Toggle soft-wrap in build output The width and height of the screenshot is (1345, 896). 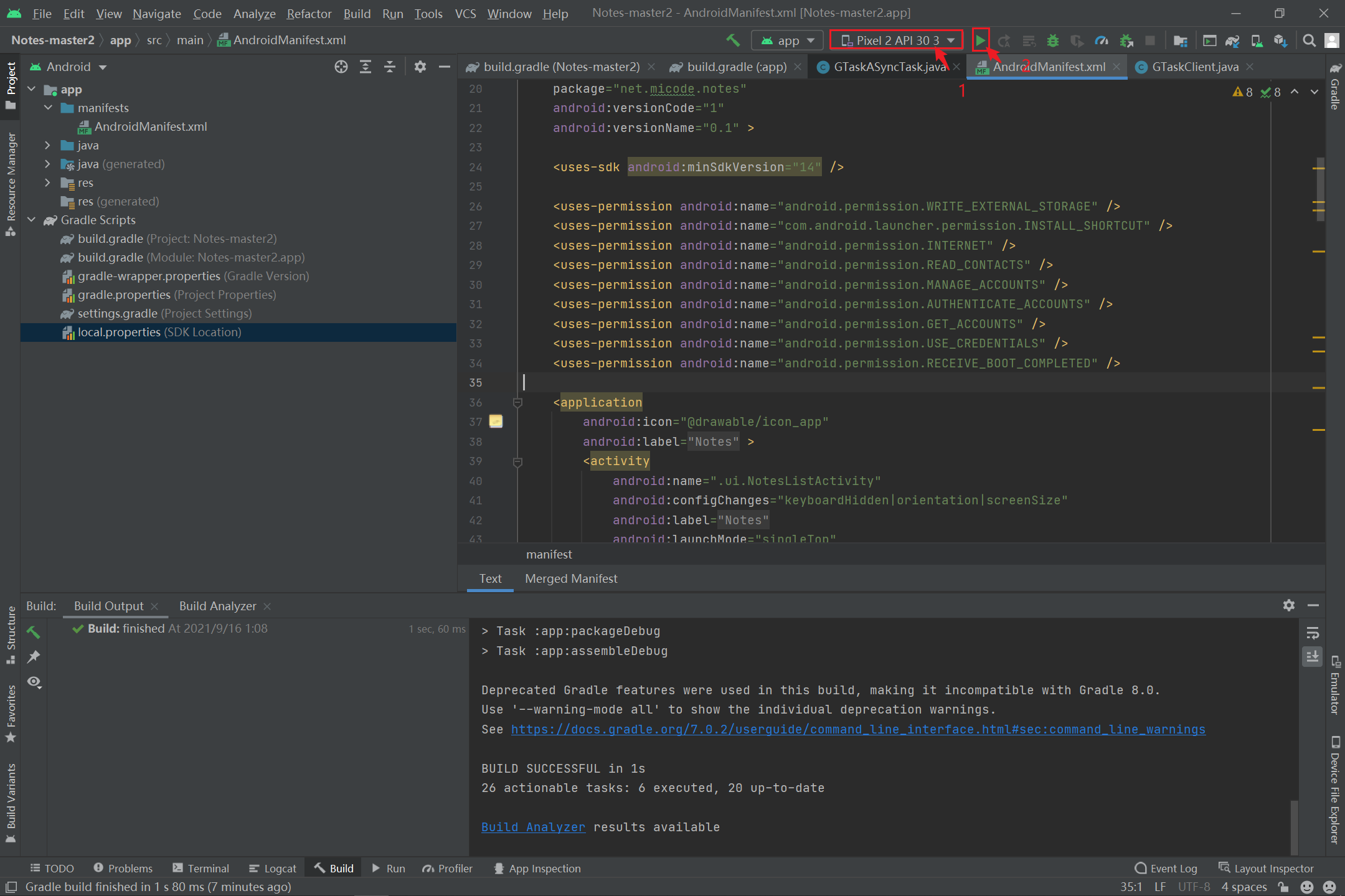(x=1313, y=634)
